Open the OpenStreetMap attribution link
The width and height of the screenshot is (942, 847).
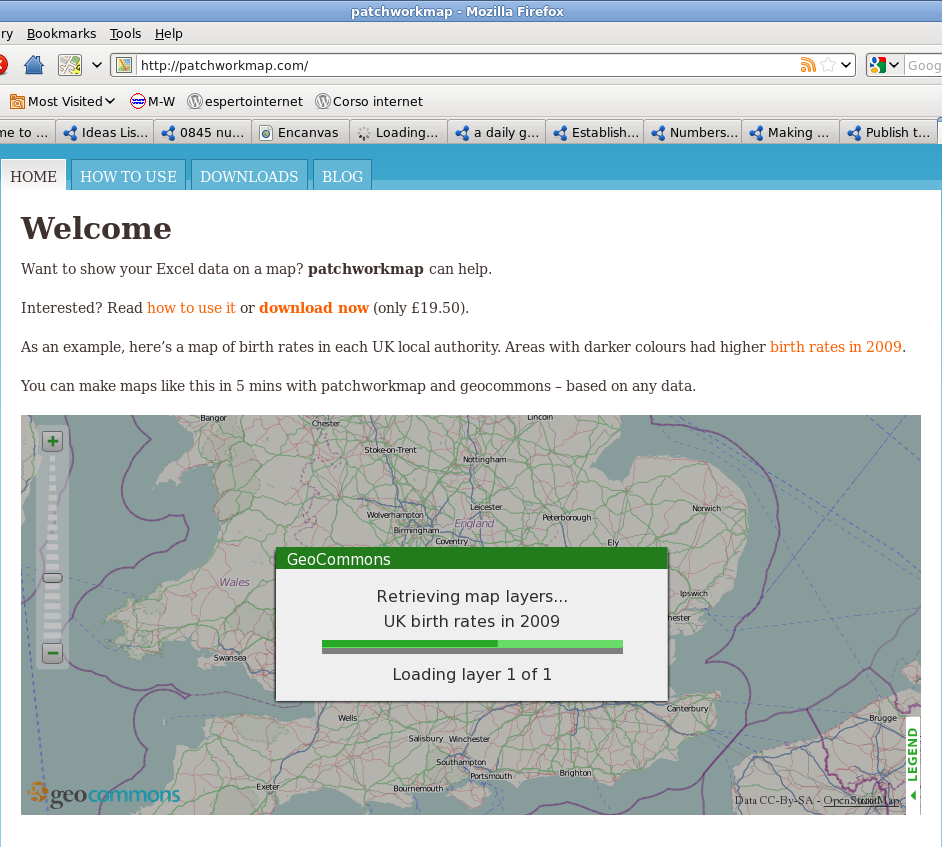(861, 800)
